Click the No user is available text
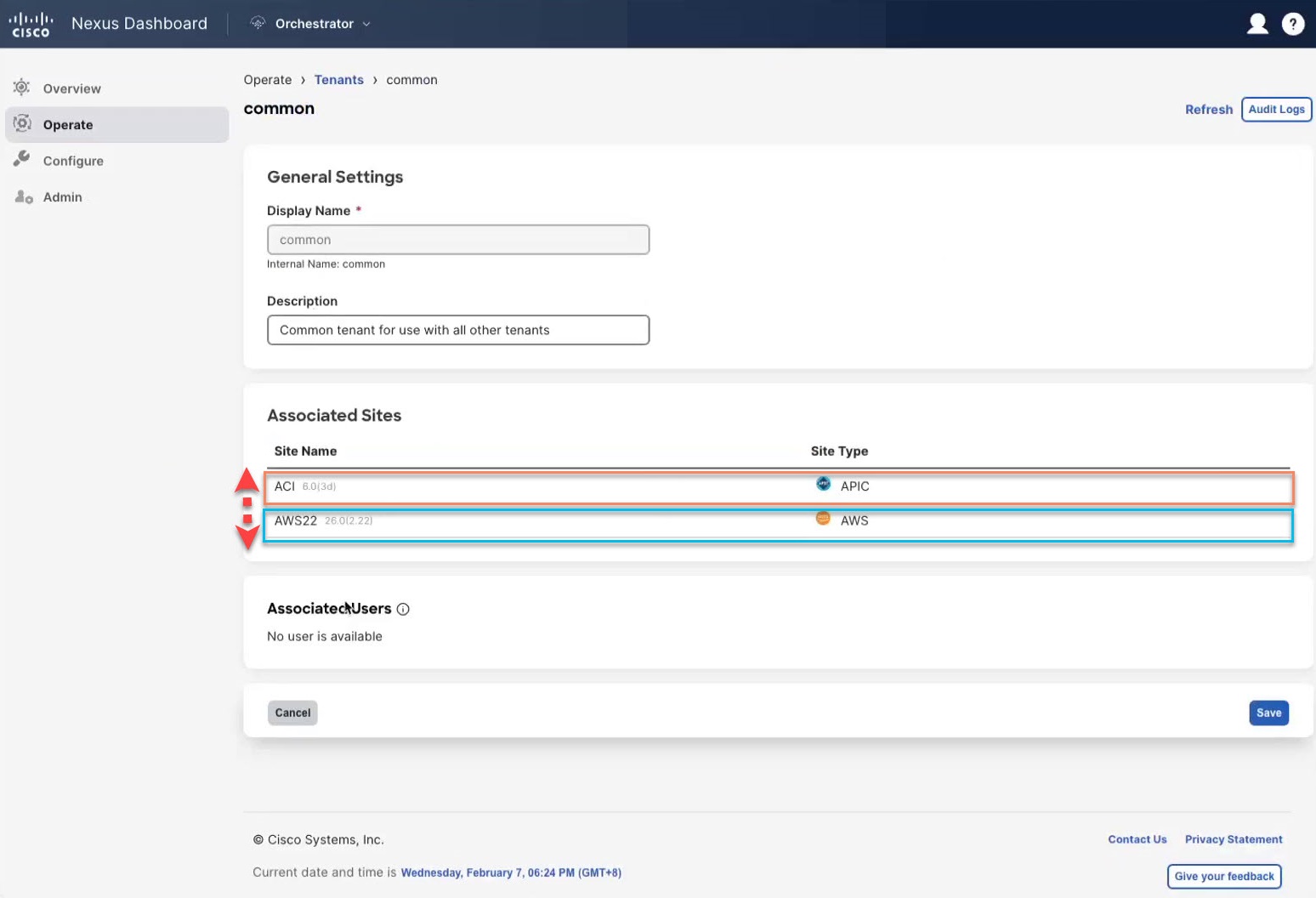This screenshot has width=1316, height=898. click(325, 636)
